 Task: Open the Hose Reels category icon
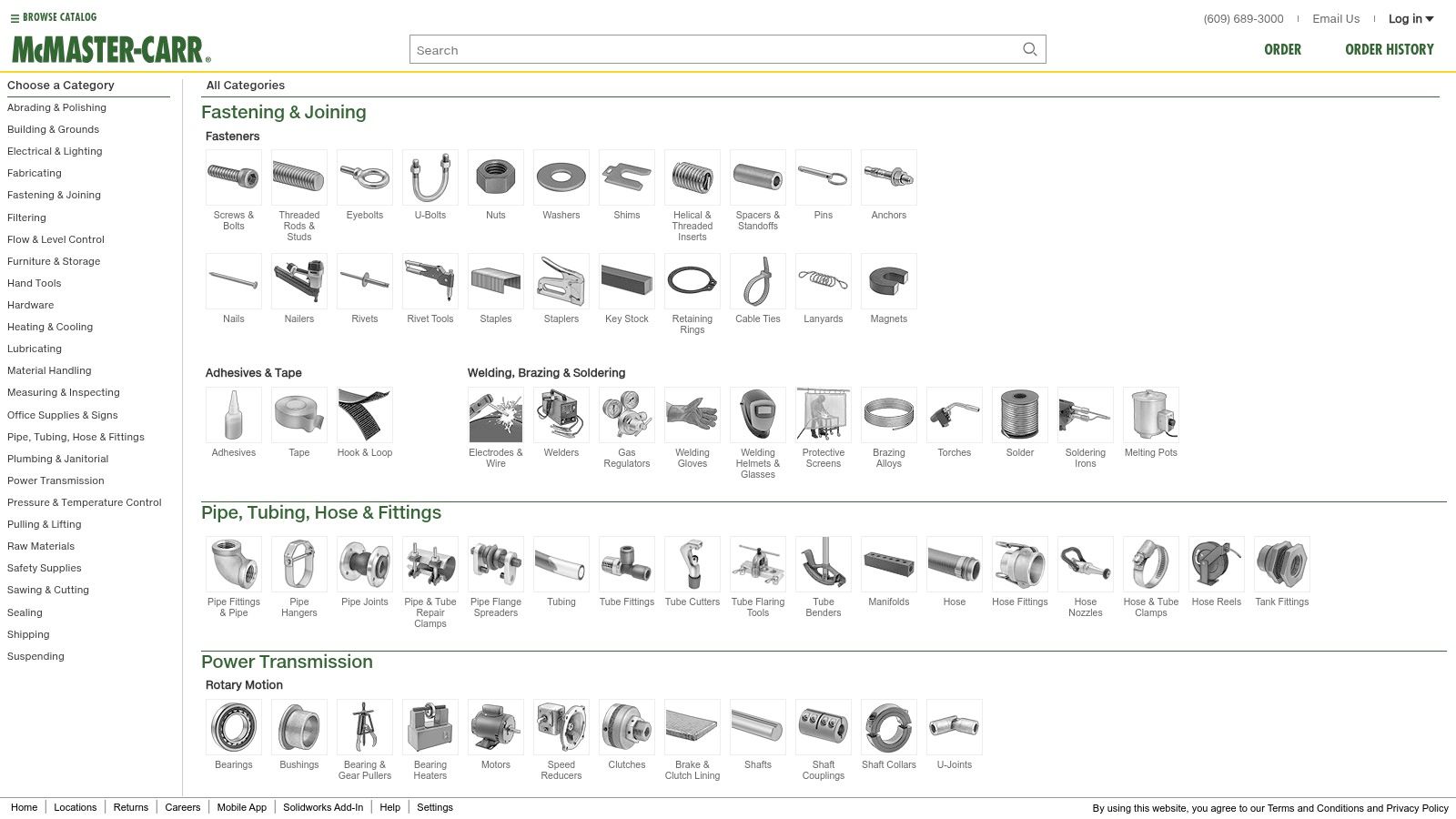click(x=1217, y=564)
